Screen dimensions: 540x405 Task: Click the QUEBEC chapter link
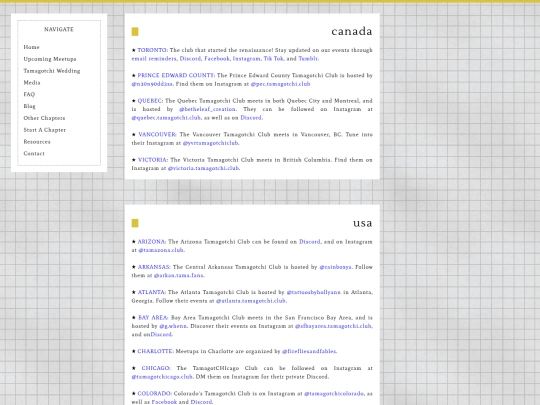pos(150,101)
